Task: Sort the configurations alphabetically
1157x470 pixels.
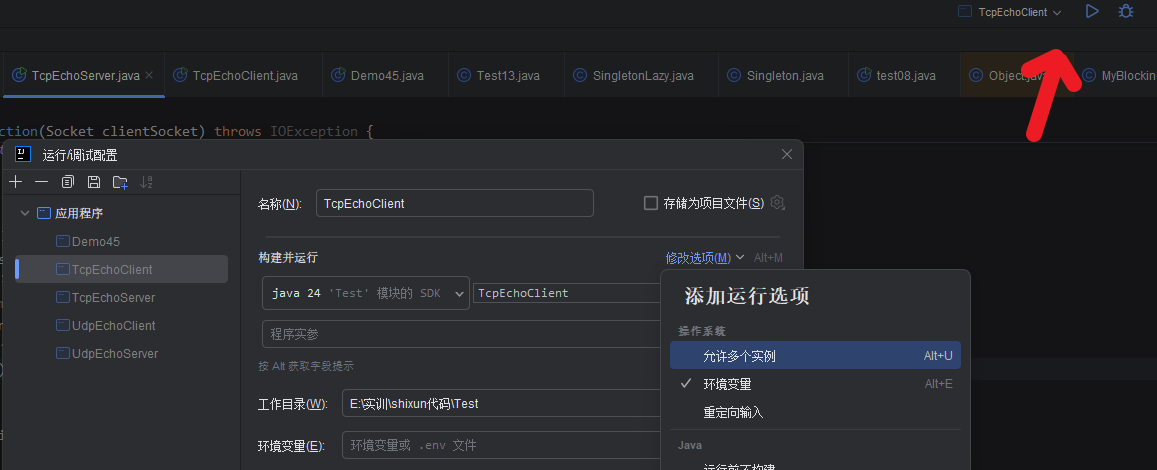Action: [146, 182]
